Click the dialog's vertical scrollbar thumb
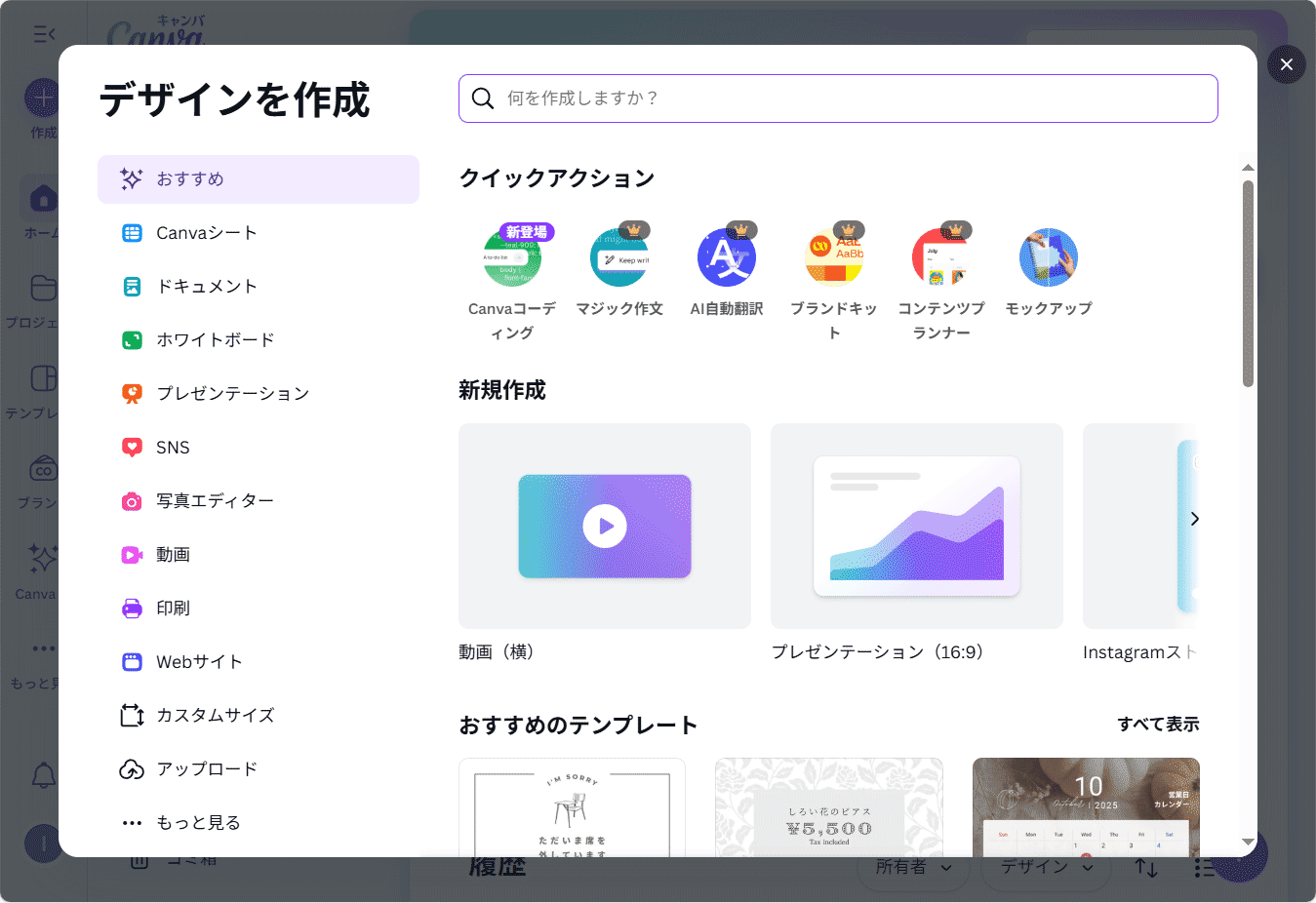This screenshot has width=1316, height=903. coord(1248,283)
